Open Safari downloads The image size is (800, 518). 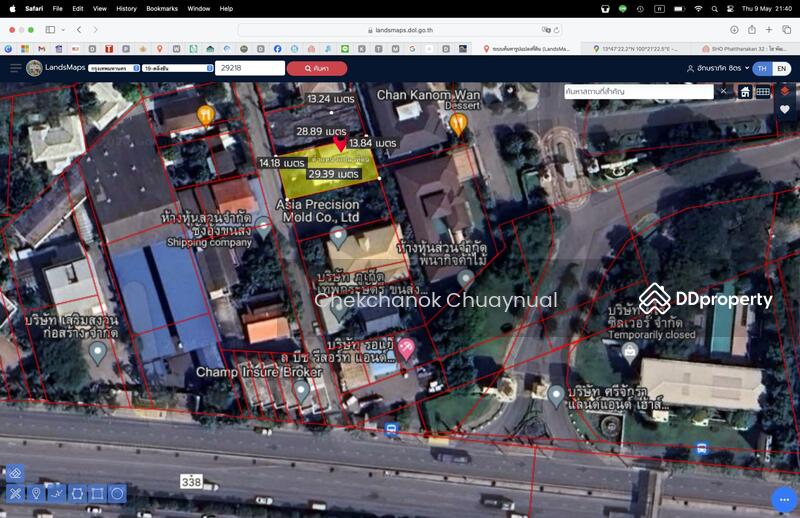[x=734, y=30]
